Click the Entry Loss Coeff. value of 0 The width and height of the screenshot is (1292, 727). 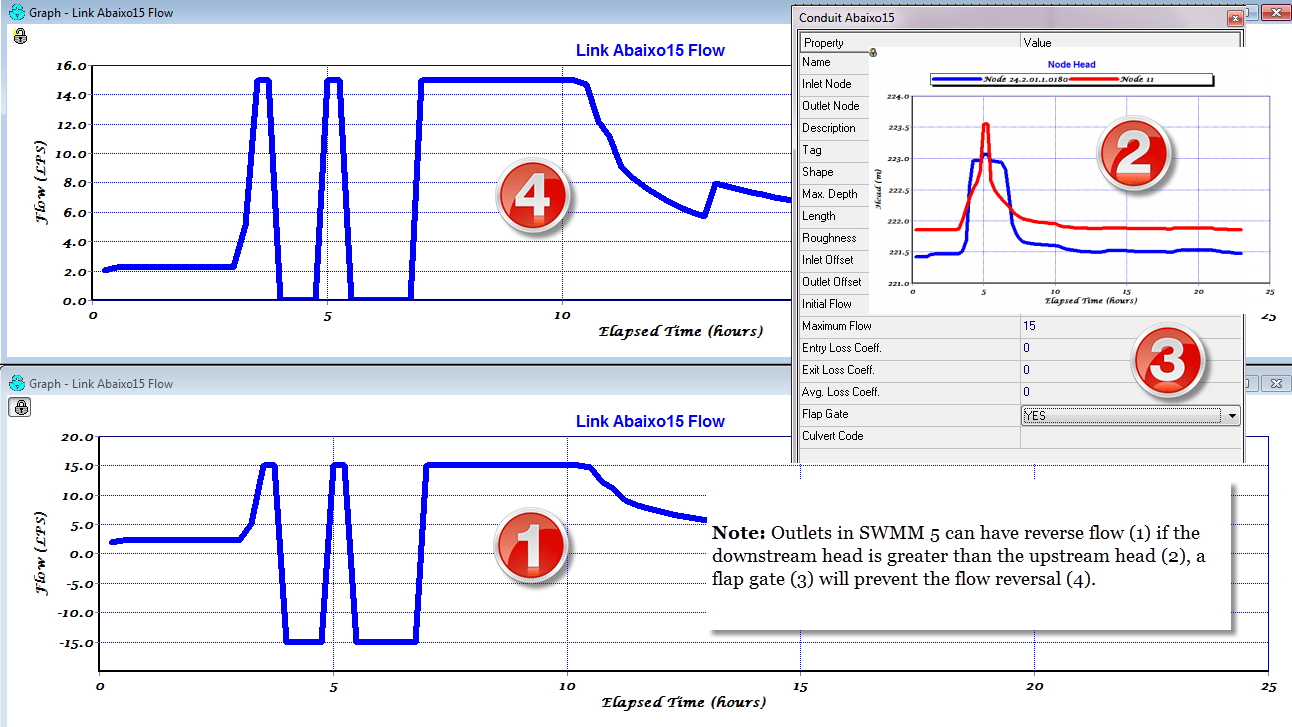[x=1026, y=347]
